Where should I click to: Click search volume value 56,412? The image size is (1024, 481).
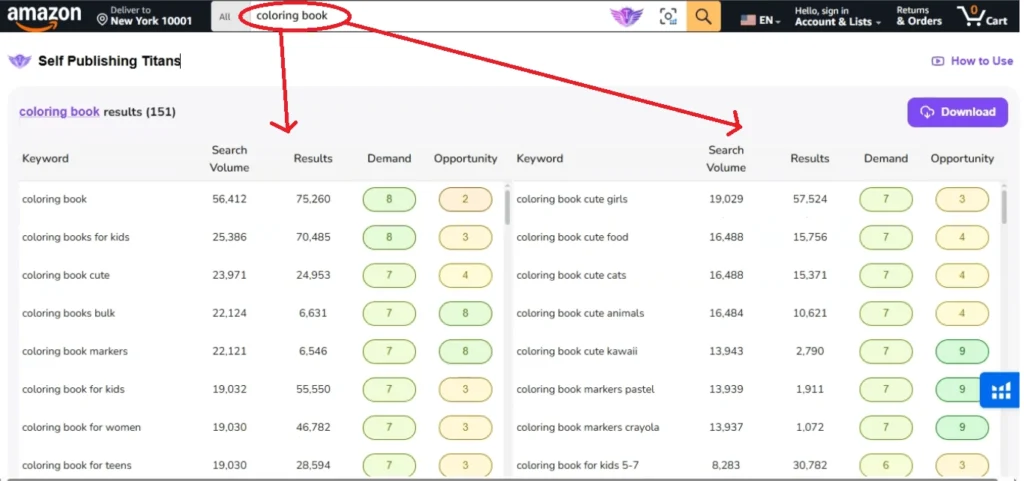pos(229,199)
